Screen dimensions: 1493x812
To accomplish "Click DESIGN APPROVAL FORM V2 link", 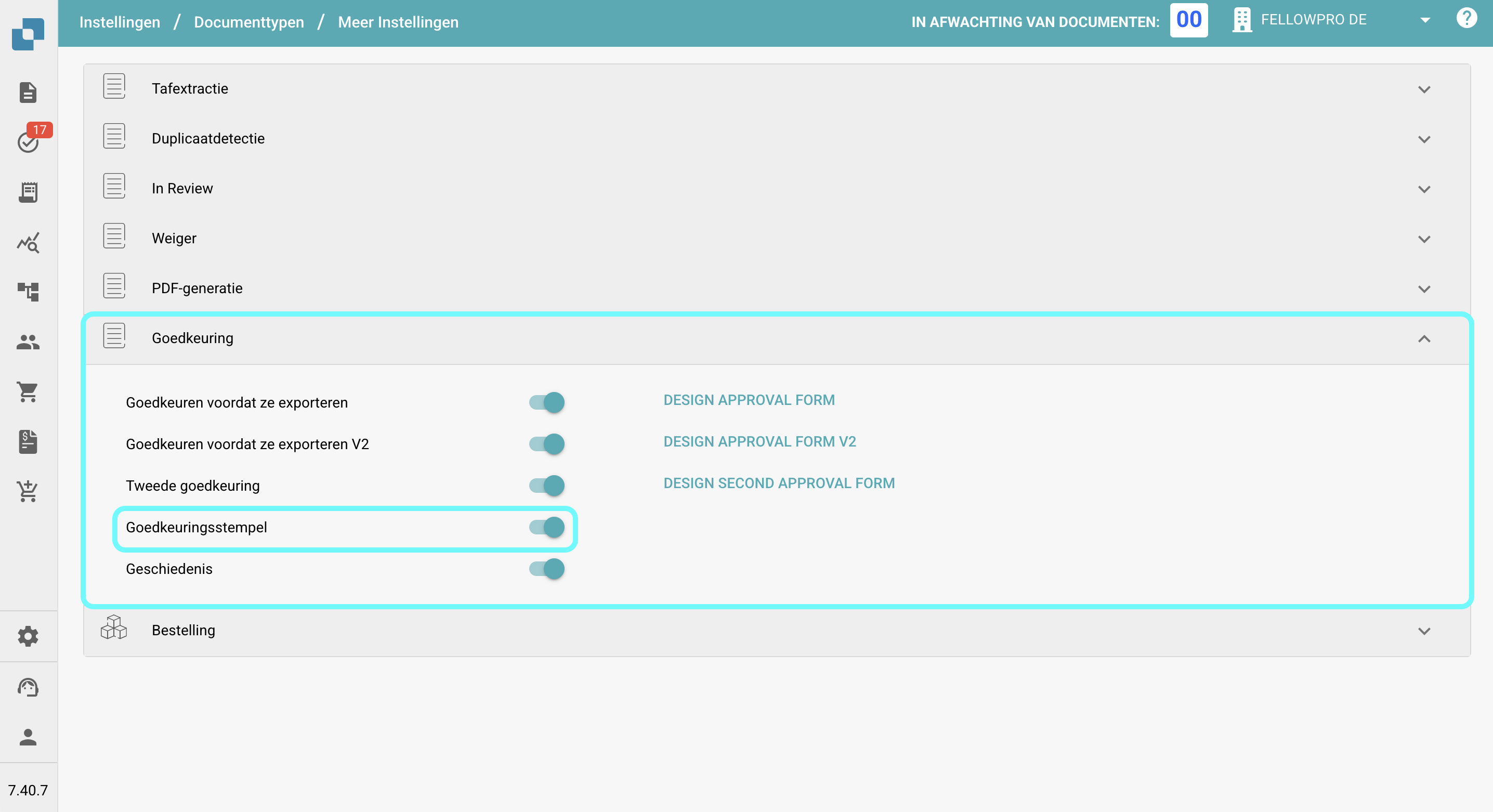I will pyautogui.click(x=759, y=442).
